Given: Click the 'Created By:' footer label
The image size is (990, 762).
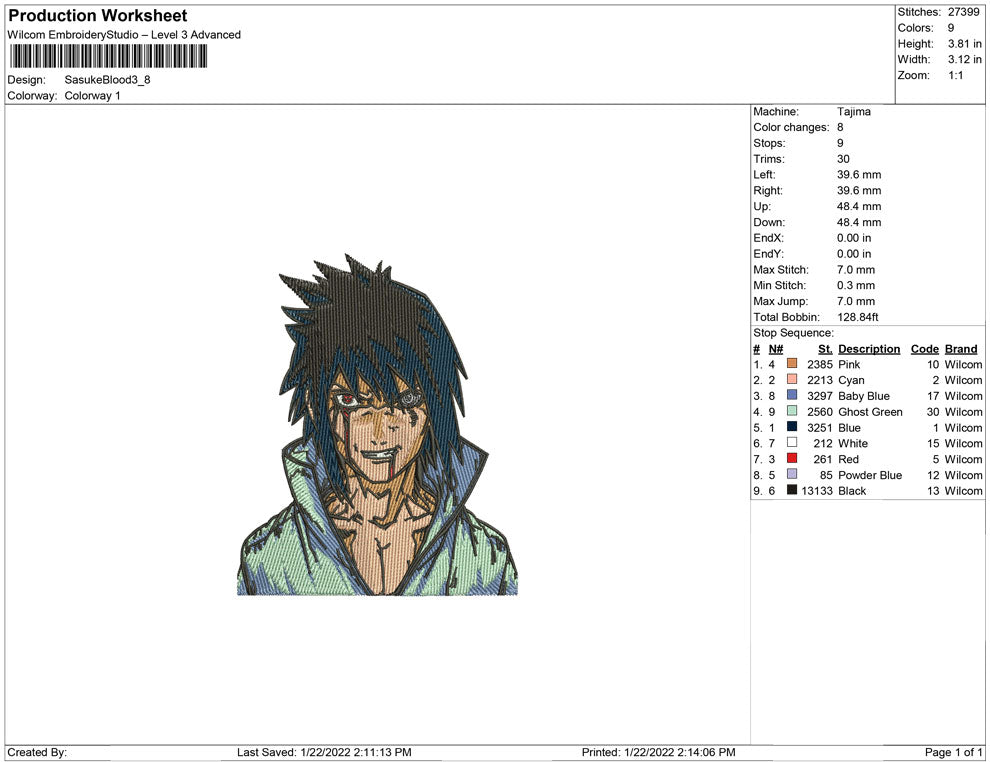Looking at the screenshot, I should point(37,752).
